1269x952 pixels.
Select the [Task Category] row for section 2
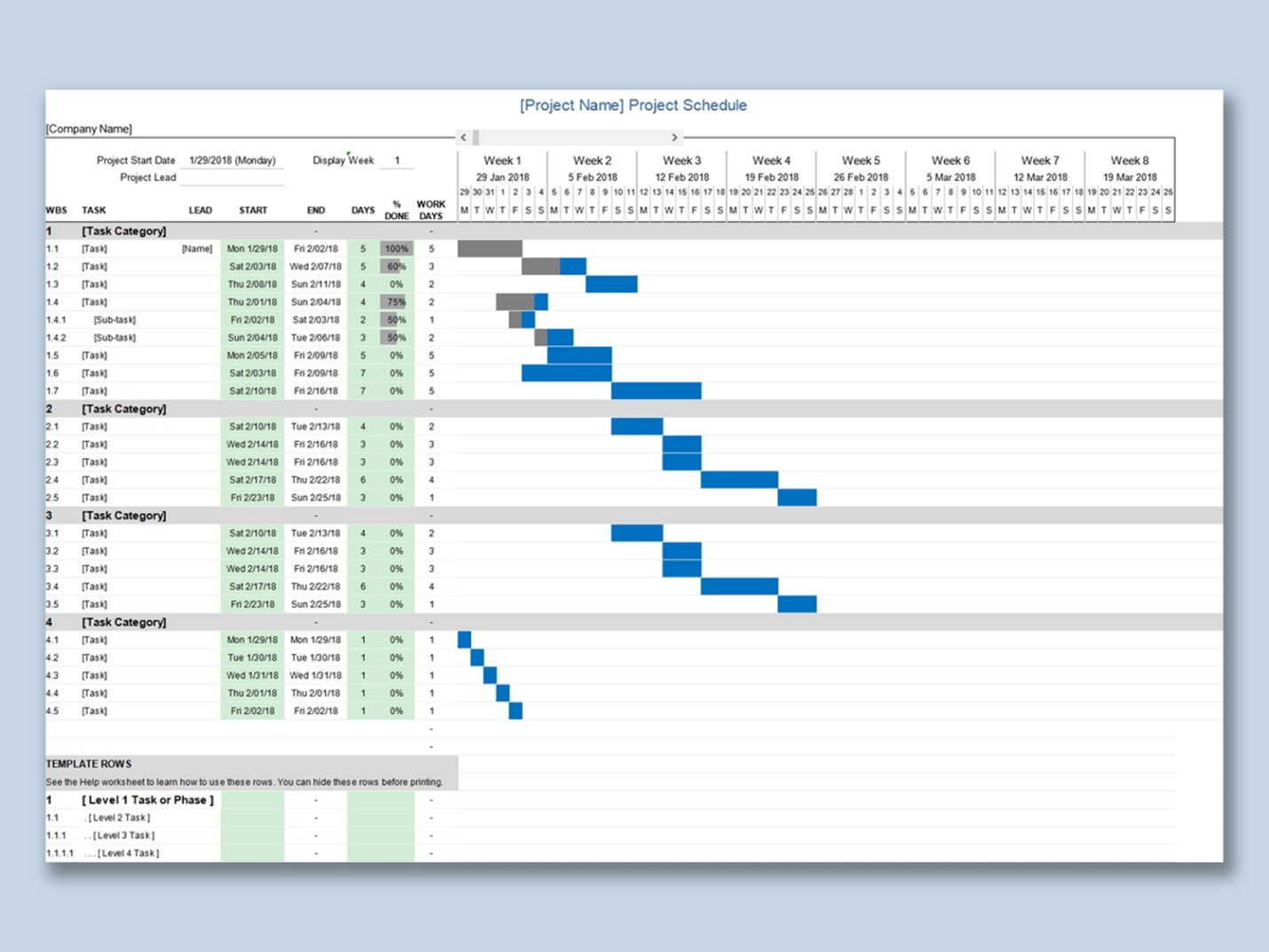click(x=124, y=409)
